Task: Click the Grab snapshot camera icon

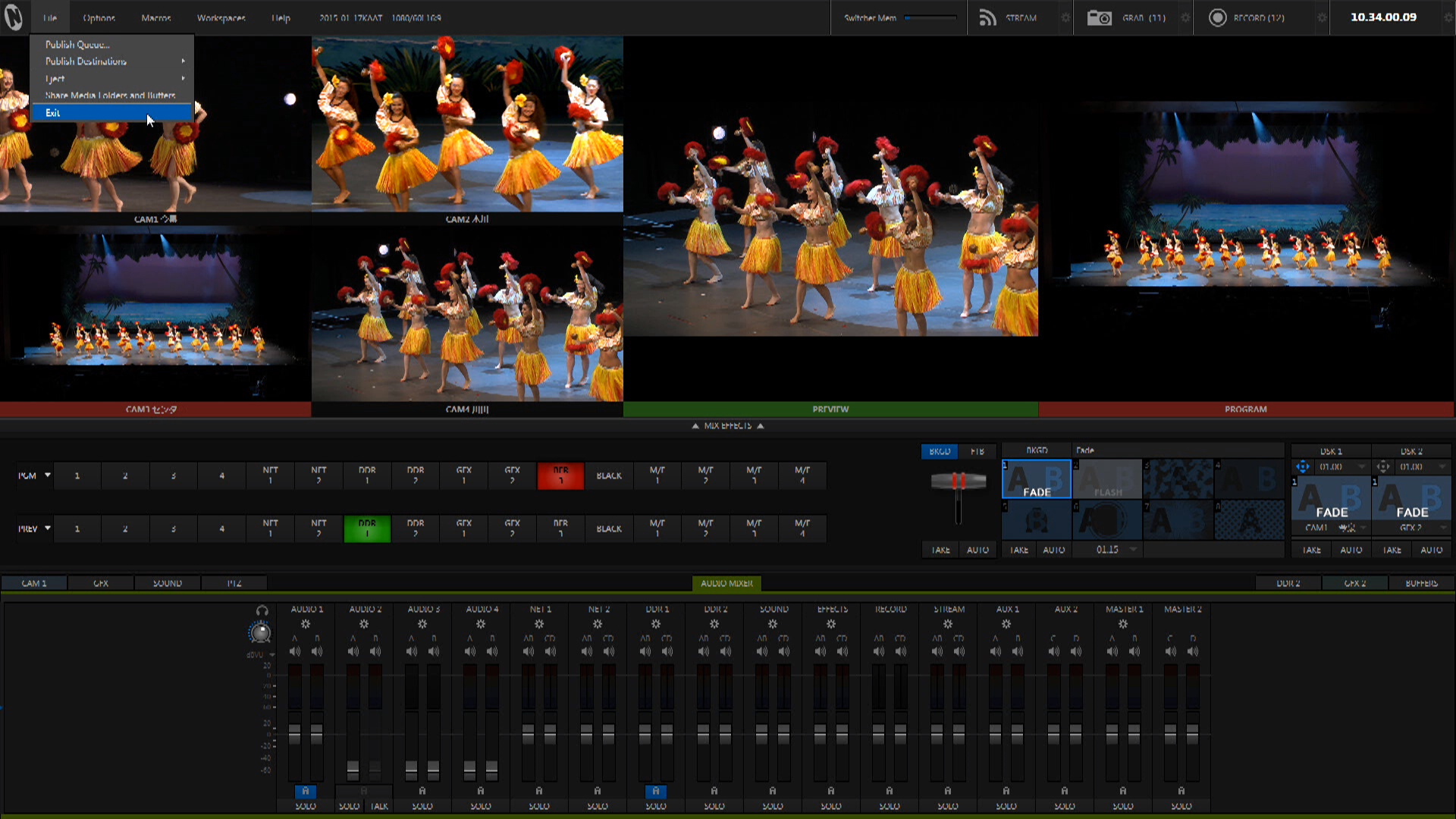Action: pos(1100,17)
